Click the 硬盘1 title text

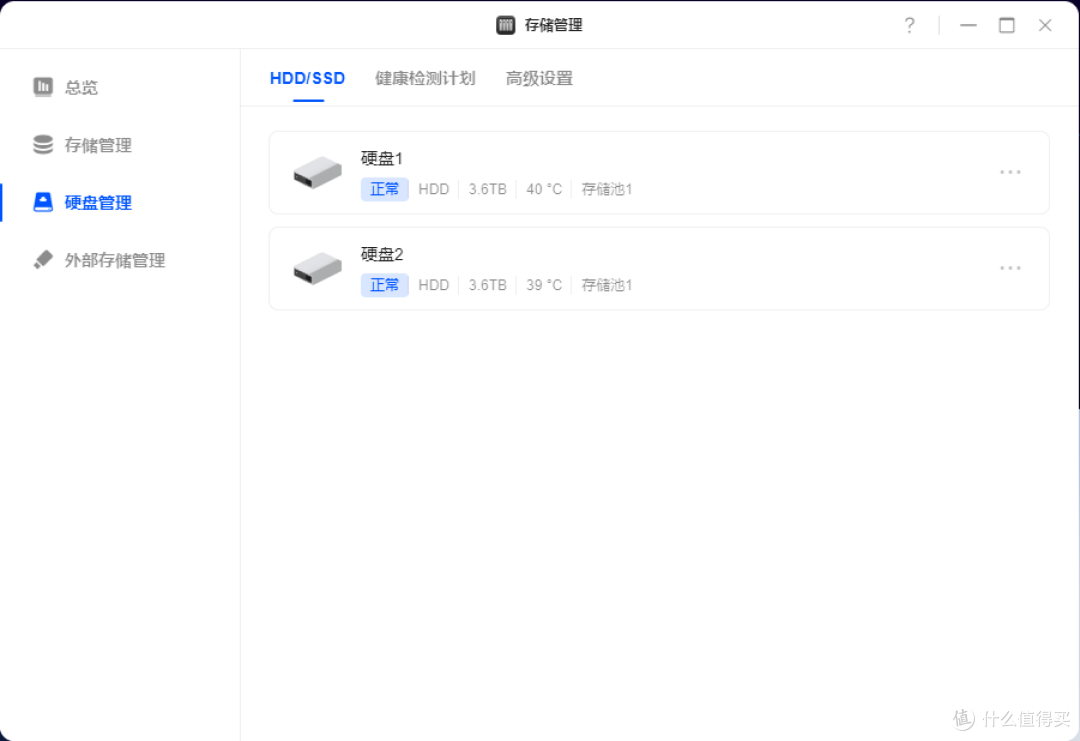(x=382, y=158)
